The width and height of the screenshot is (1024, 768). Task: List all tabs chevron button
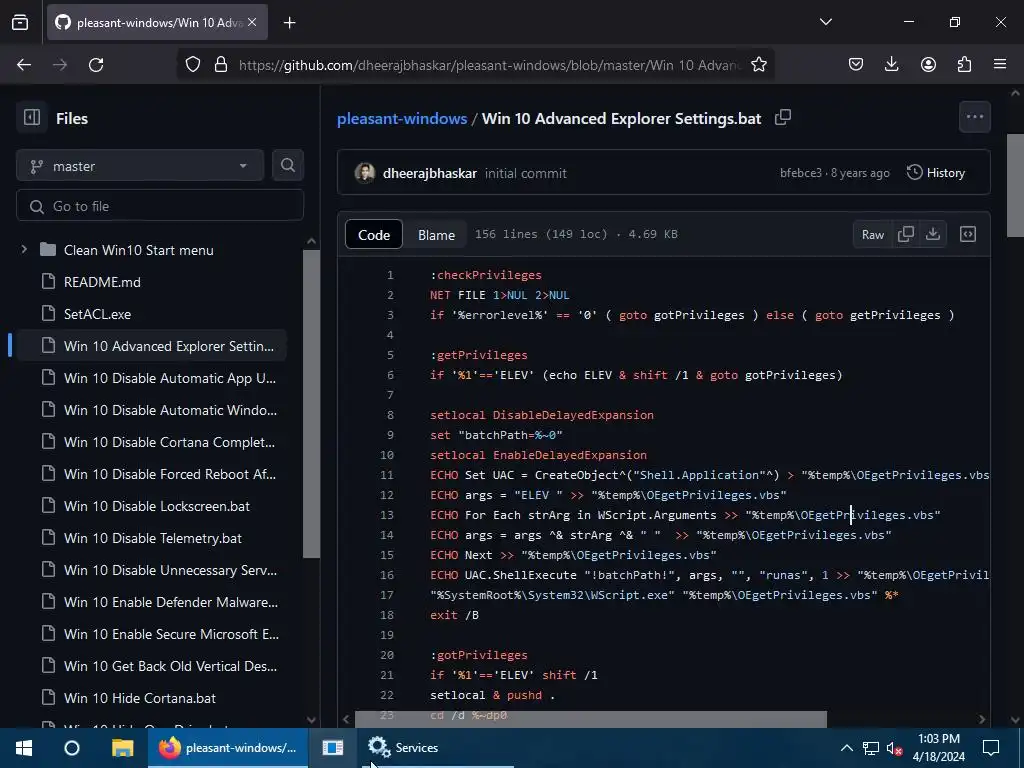point(825,22)
